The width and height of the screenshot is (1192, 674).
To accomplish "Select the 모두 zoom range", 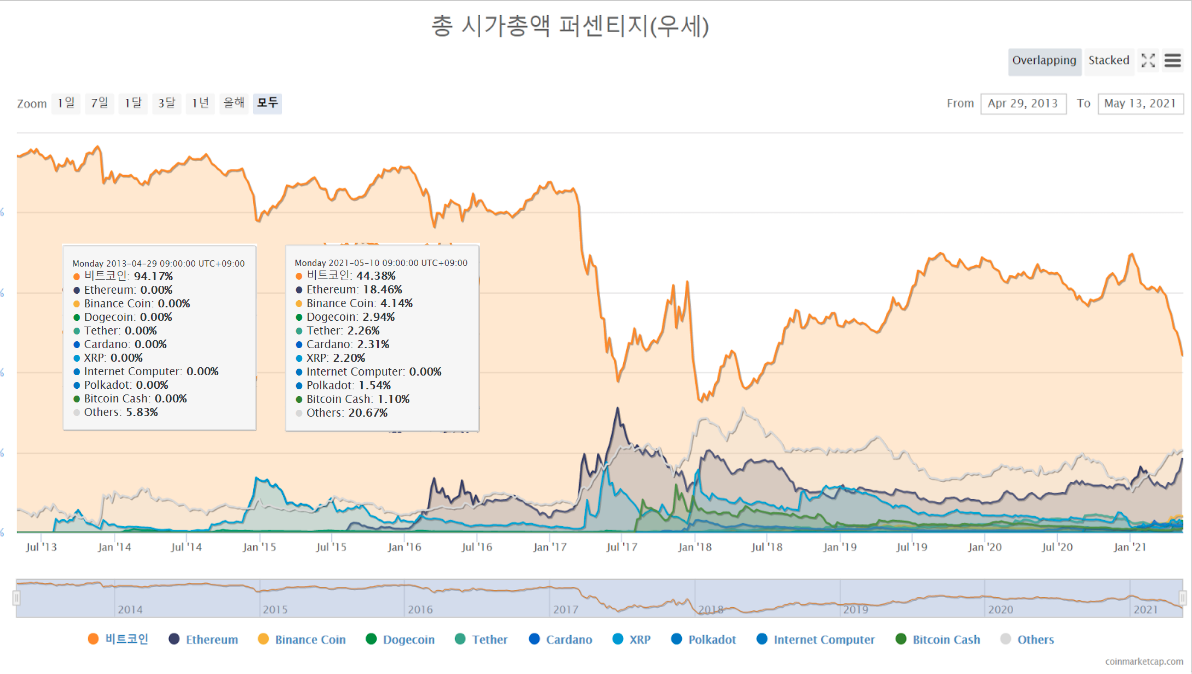I will tap(267, 103).
